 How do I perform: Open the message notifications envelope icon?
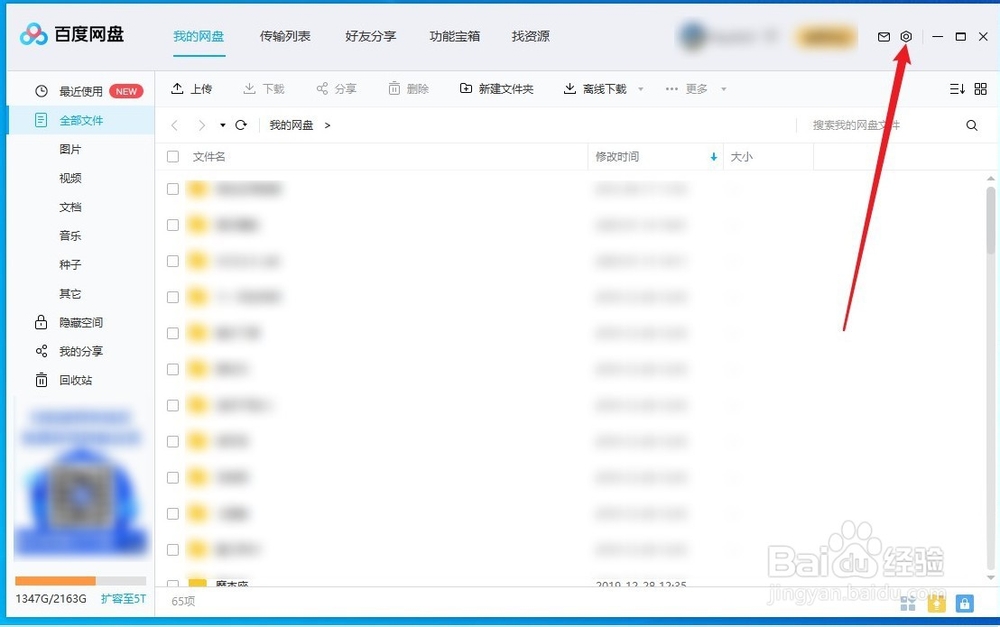pos(884,36)
